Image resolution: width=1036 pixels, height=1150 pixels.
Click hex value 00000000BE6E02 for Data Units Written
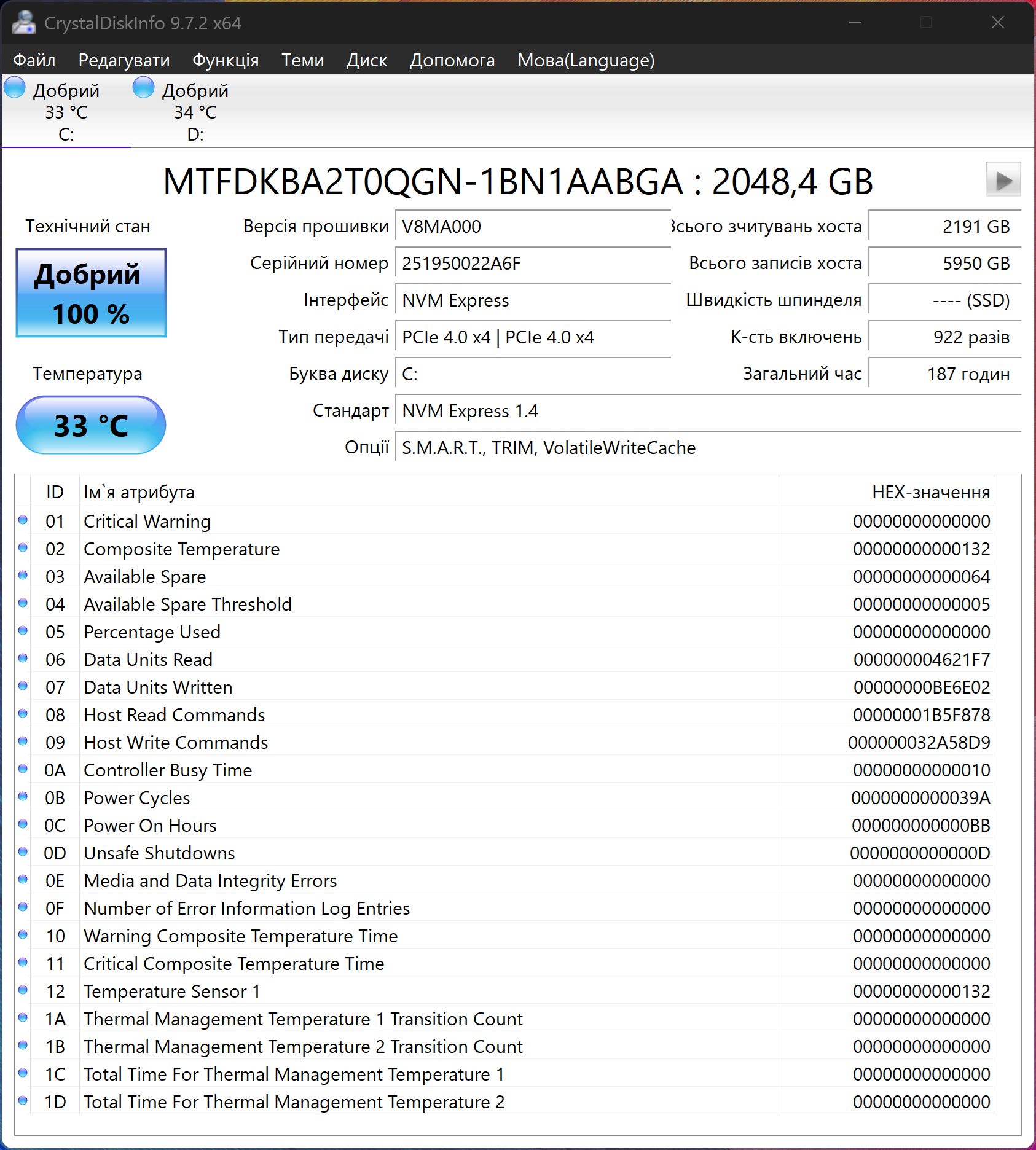pos(922,687)
